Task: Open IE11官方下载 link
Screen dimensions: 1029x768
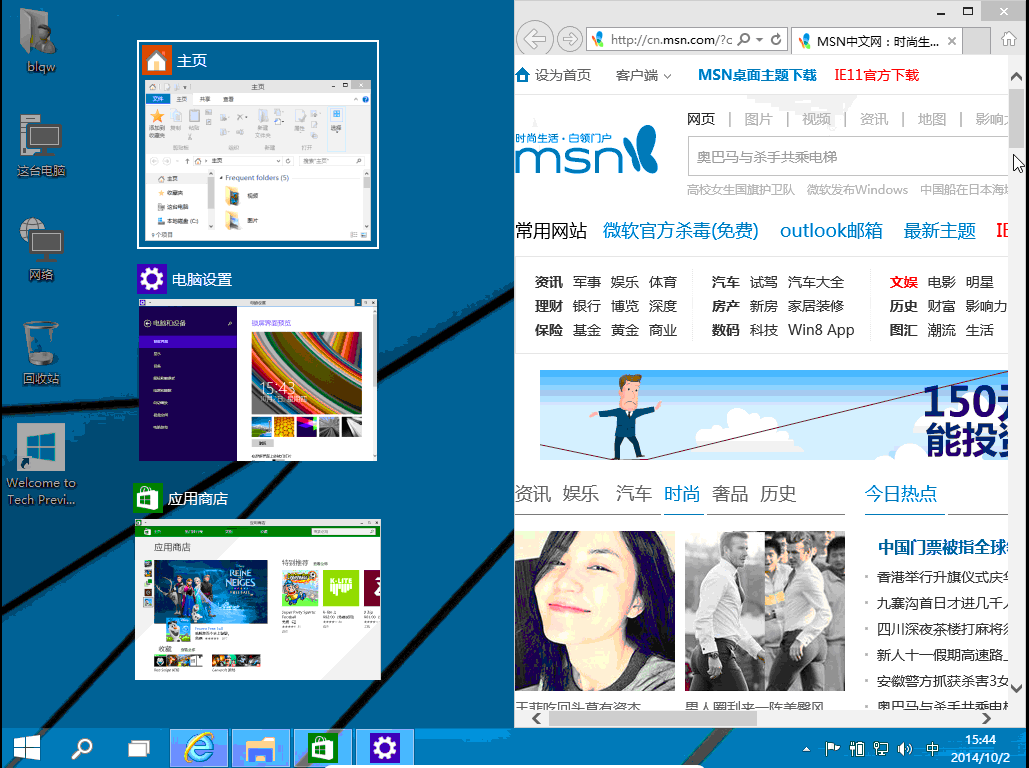Action: tap(876, 75)
